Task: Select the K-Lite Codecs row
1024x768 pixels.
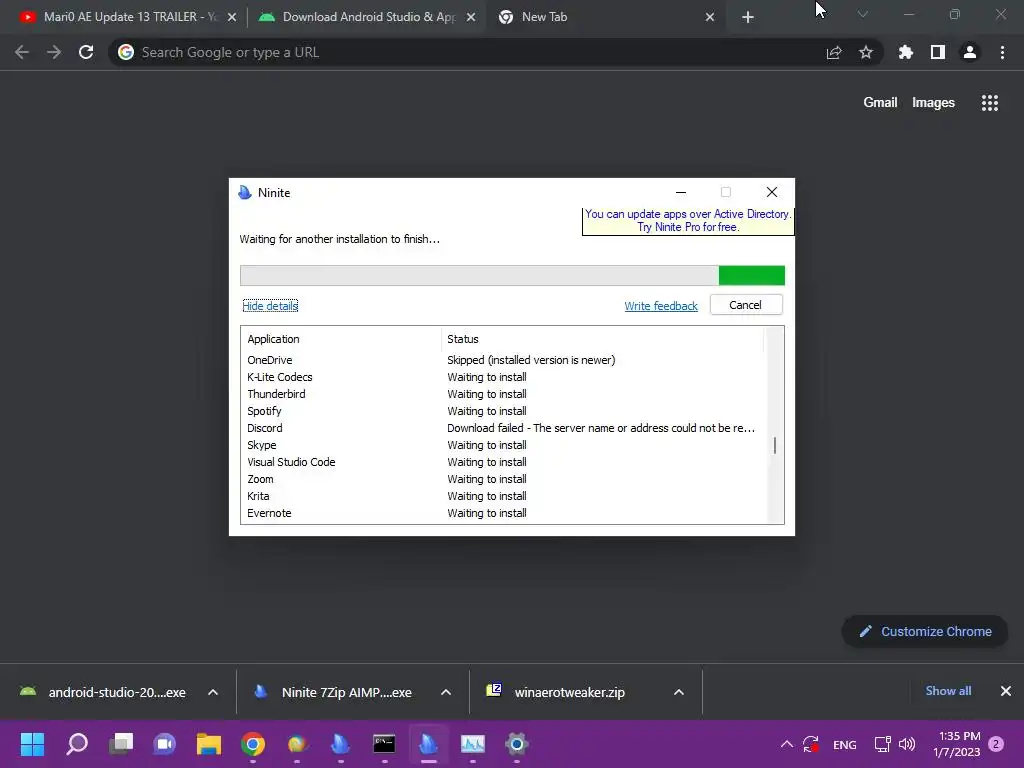Action: [503, 377]
